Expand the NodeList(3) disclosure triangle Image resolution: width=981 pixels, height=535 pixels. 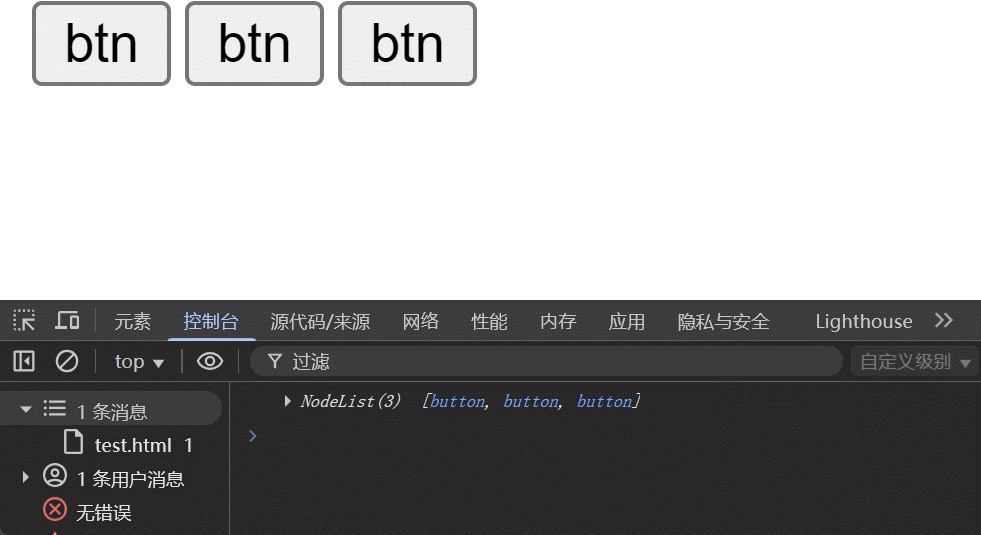click(287, 401)
